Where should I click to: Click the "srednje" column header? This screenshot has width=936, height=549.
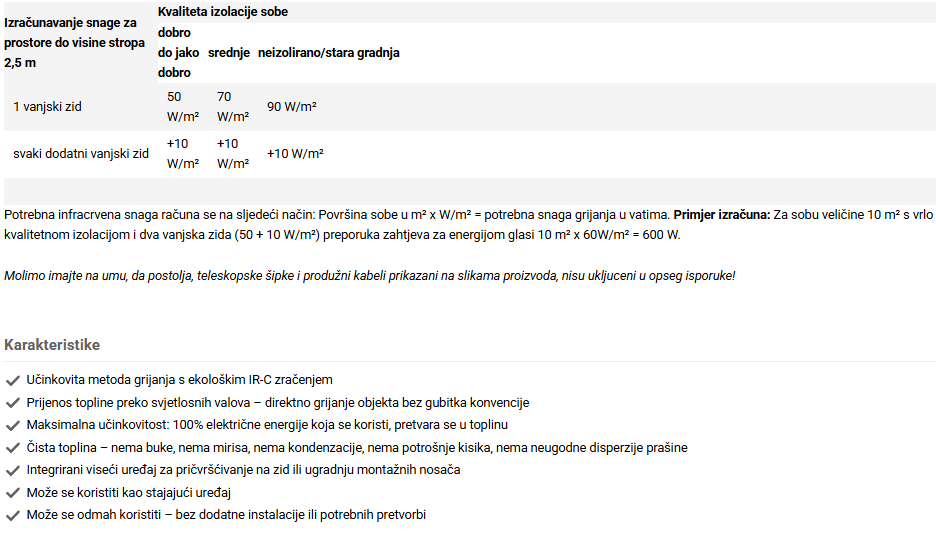click(x=229, y=52)
